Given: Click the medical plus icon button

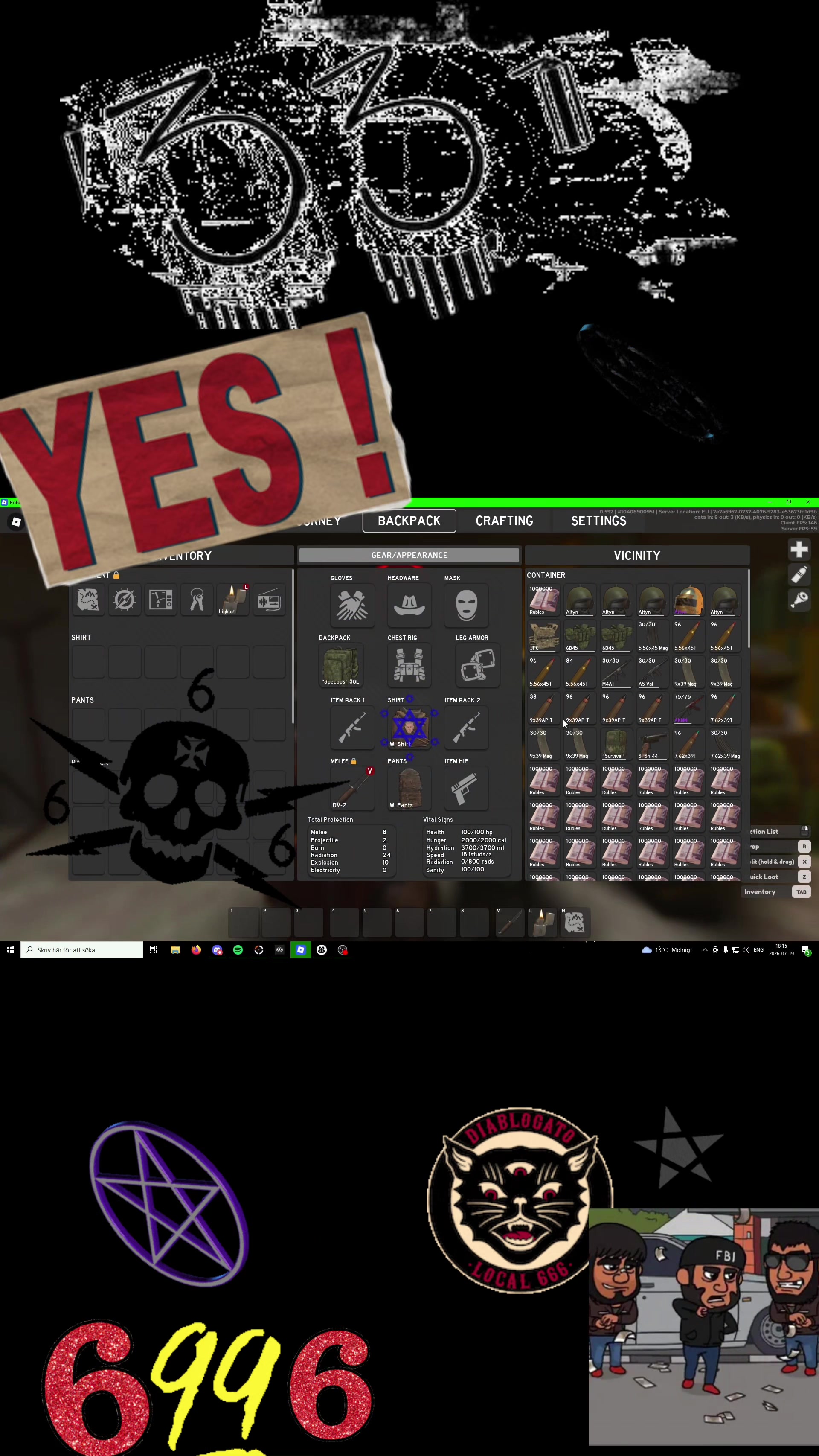Looking at the screenshot, I should 799,549.
